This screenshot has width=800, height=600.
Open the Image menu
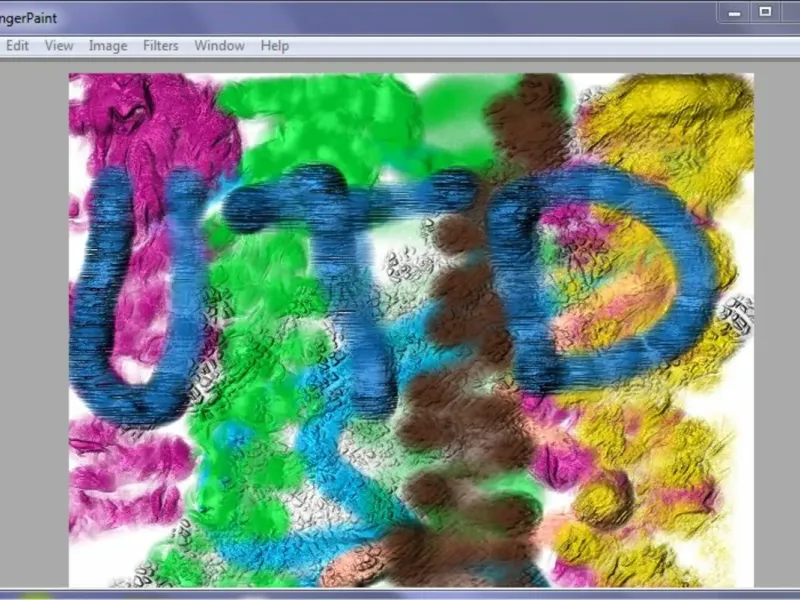pyautogui.click(x=108, y=46)
